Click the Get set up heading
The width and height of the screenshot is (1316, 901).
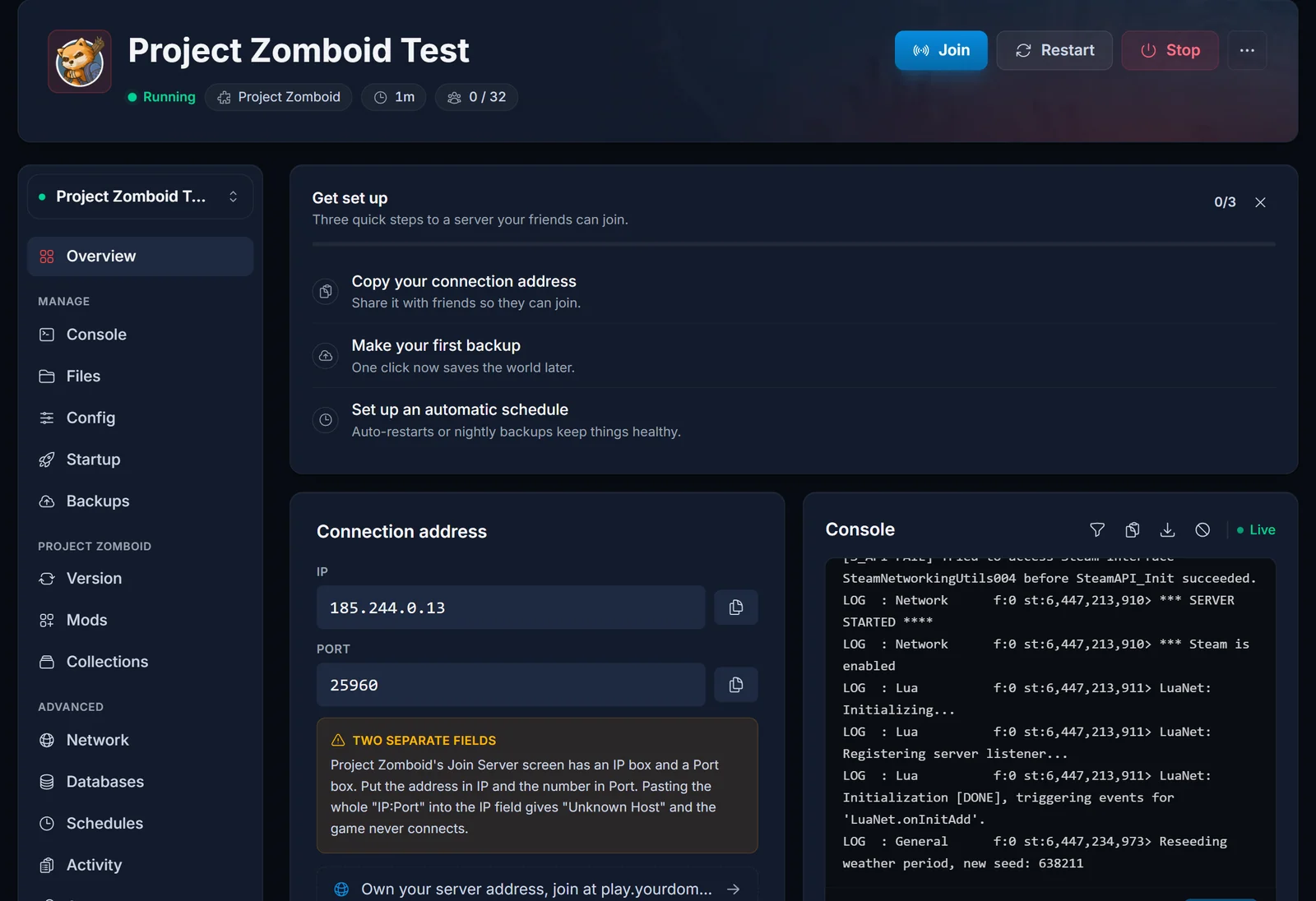tap(350, 198)
